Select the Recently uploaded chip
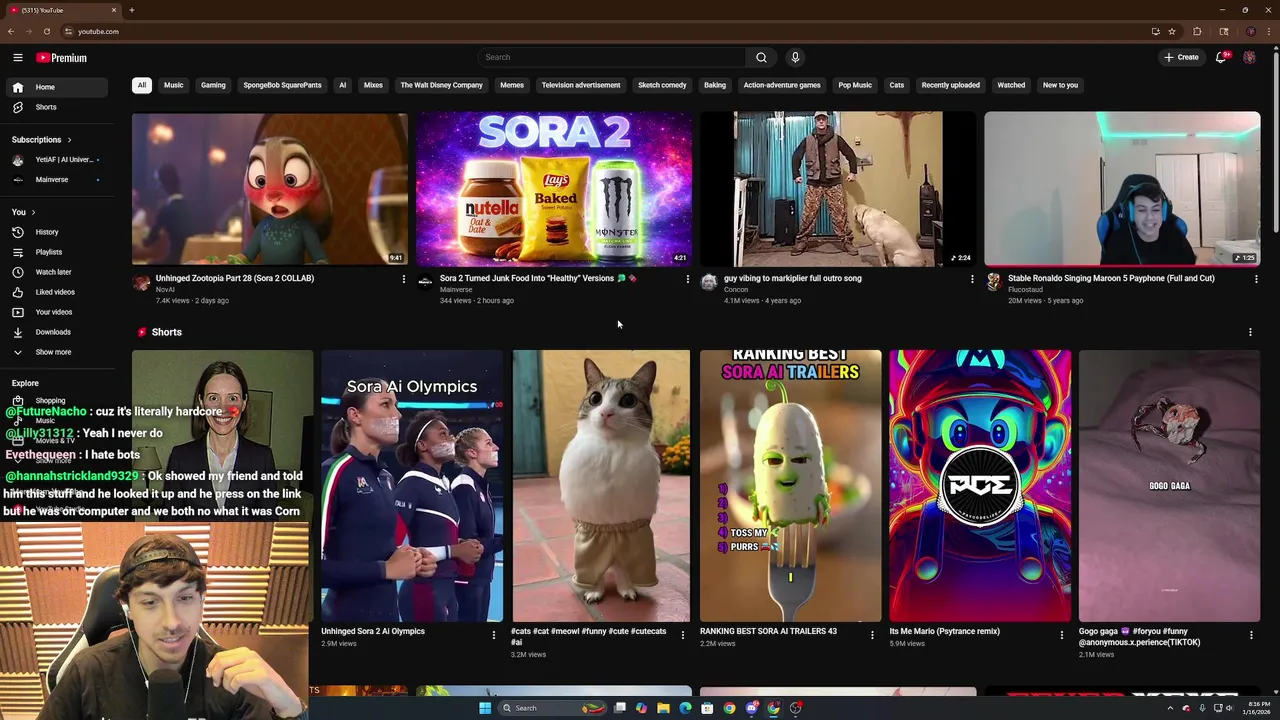 (x=950, y=85)
